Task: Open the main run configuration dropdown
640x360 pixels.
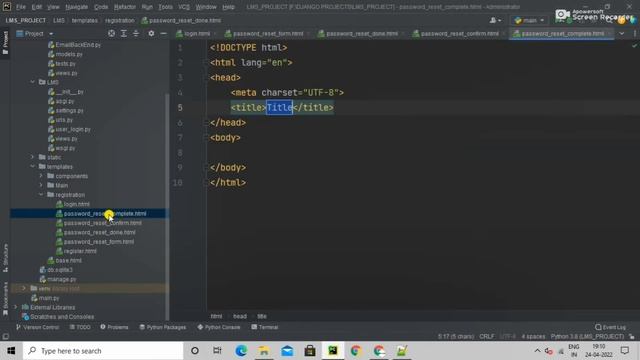Action: tap(529, 20)
